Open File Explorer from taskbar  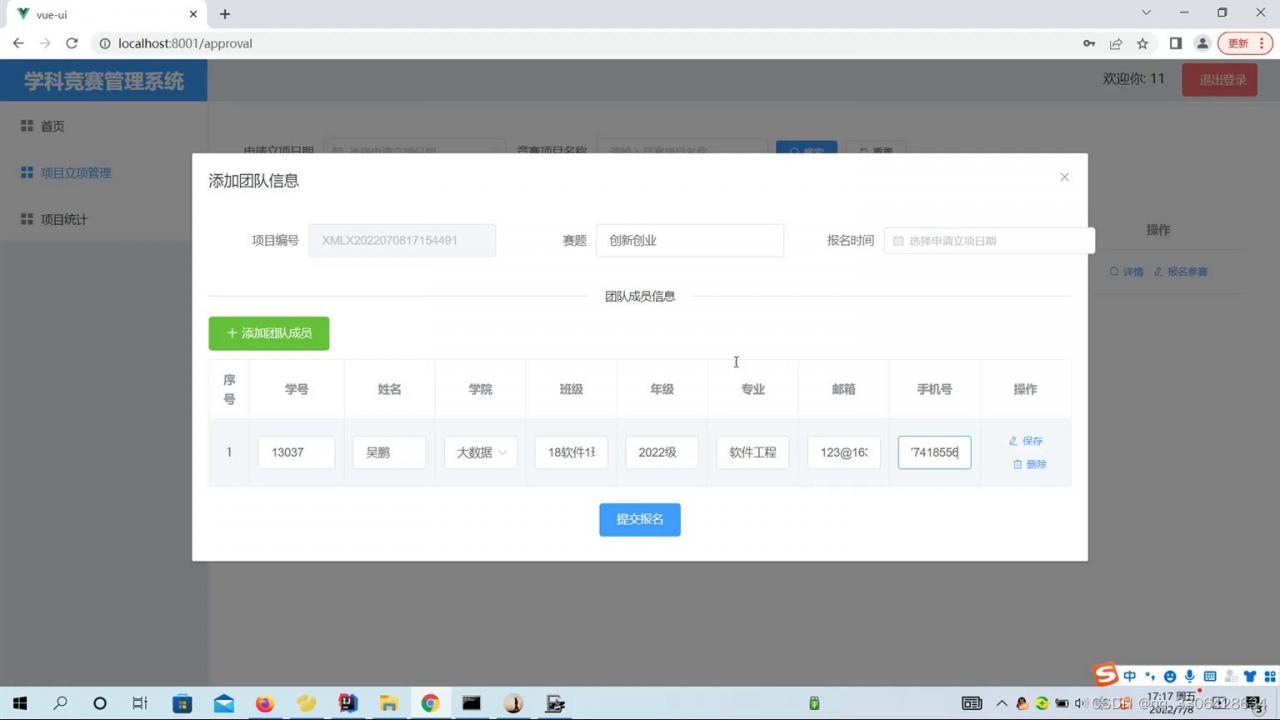pos(389,703)
